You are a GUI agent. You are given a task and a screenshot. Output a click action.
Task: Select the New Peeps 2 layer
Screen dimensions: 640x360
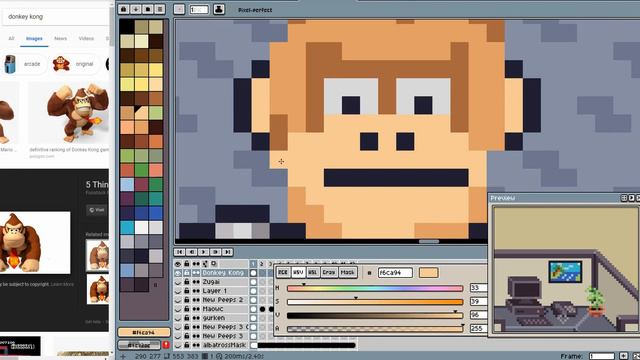click(x=224, y=300)
